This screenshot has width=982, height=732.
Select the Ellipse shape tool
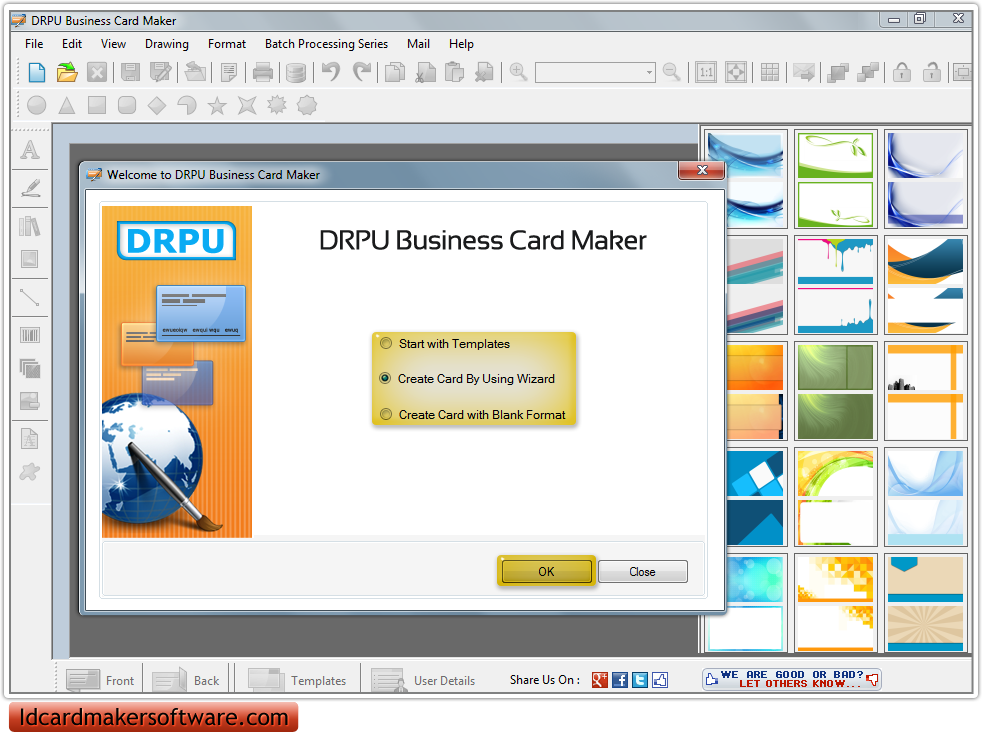(x=36, y=105)
